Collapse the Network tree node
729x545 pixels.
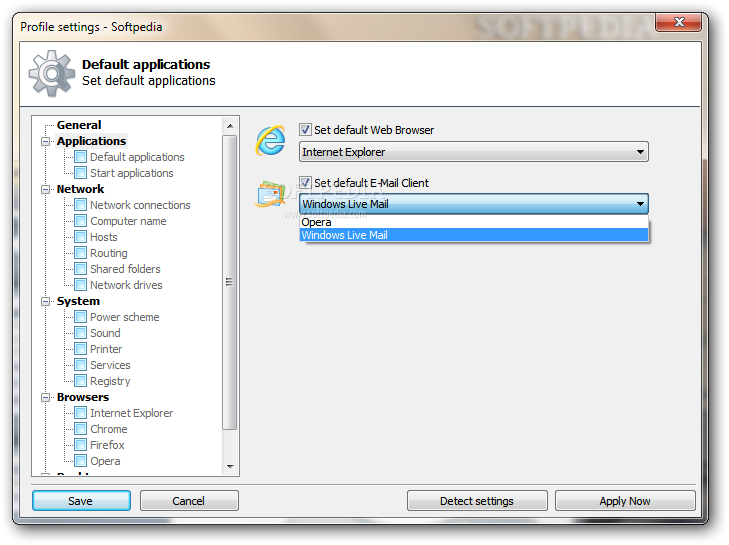(x=46, y=189)
